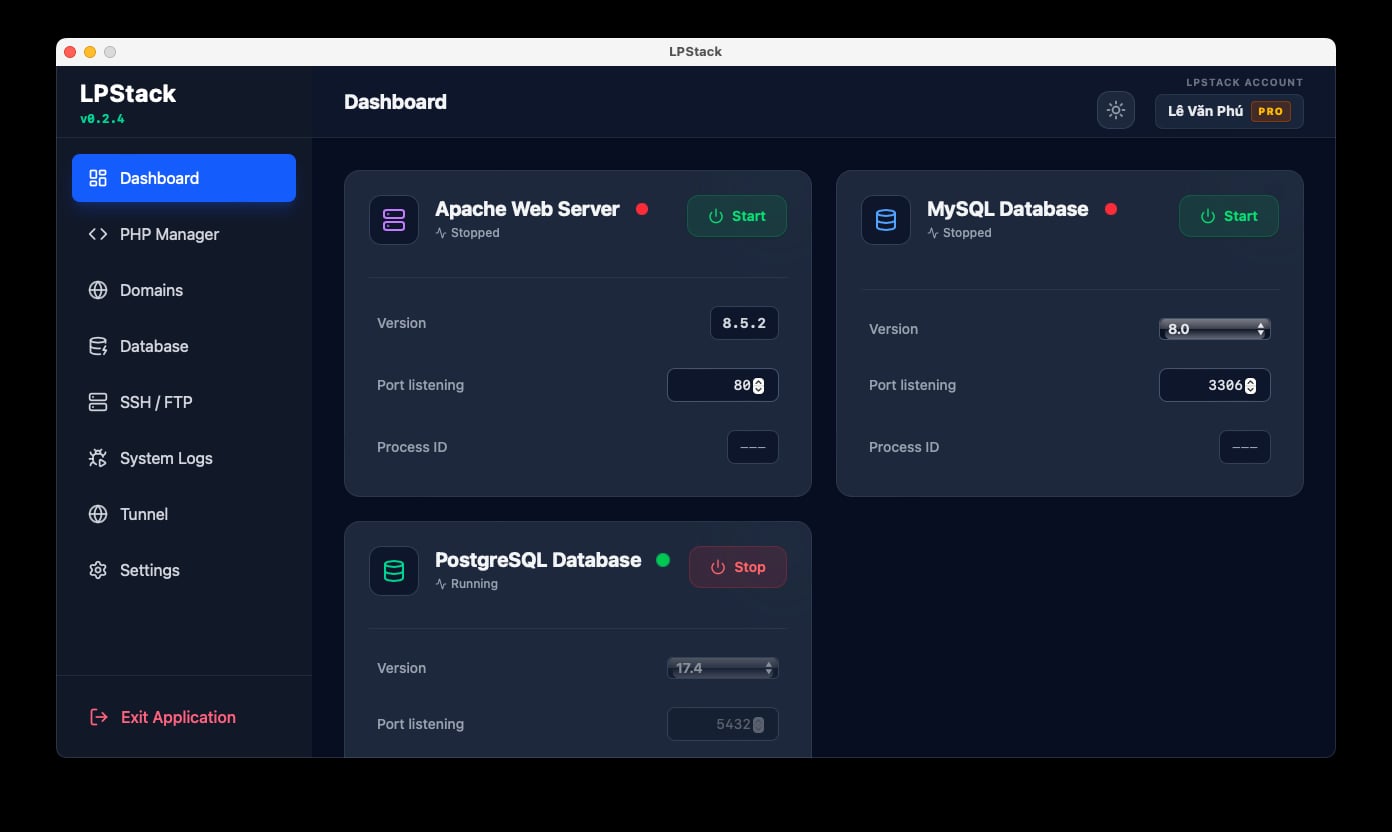
Task: Click the Dashboard grid icon
Action: click(x=98, y=178)
